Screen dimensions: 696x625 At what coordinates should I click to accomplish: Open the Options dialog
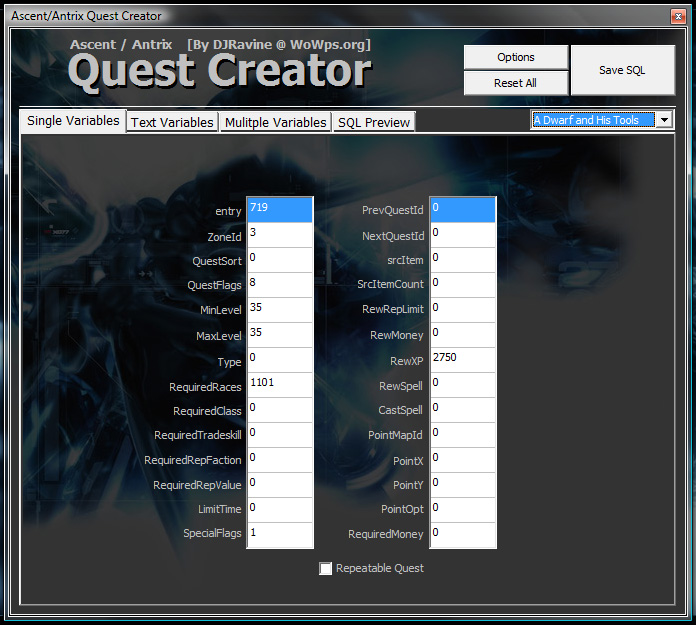point(516,57)
